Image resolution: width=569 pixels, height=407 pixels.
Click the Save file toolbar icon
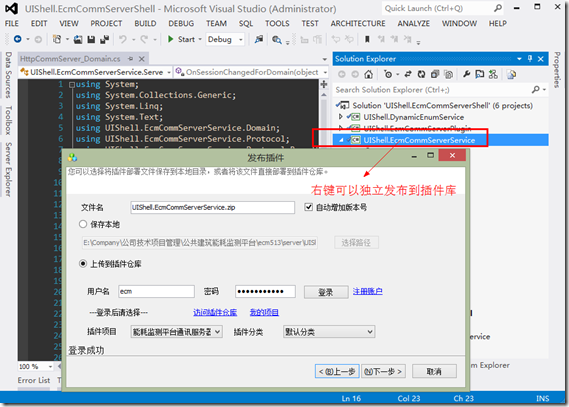pyautogui.click(x=91, y=40)
